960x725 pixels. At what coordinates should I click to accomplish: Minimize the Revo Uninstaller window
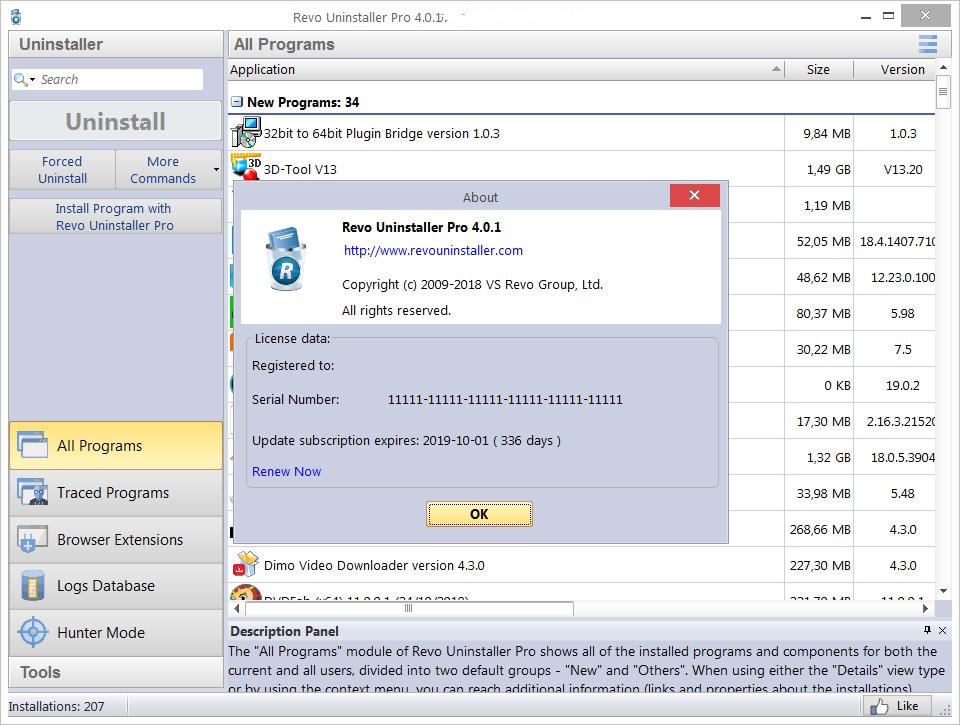[x=866, y=17]
